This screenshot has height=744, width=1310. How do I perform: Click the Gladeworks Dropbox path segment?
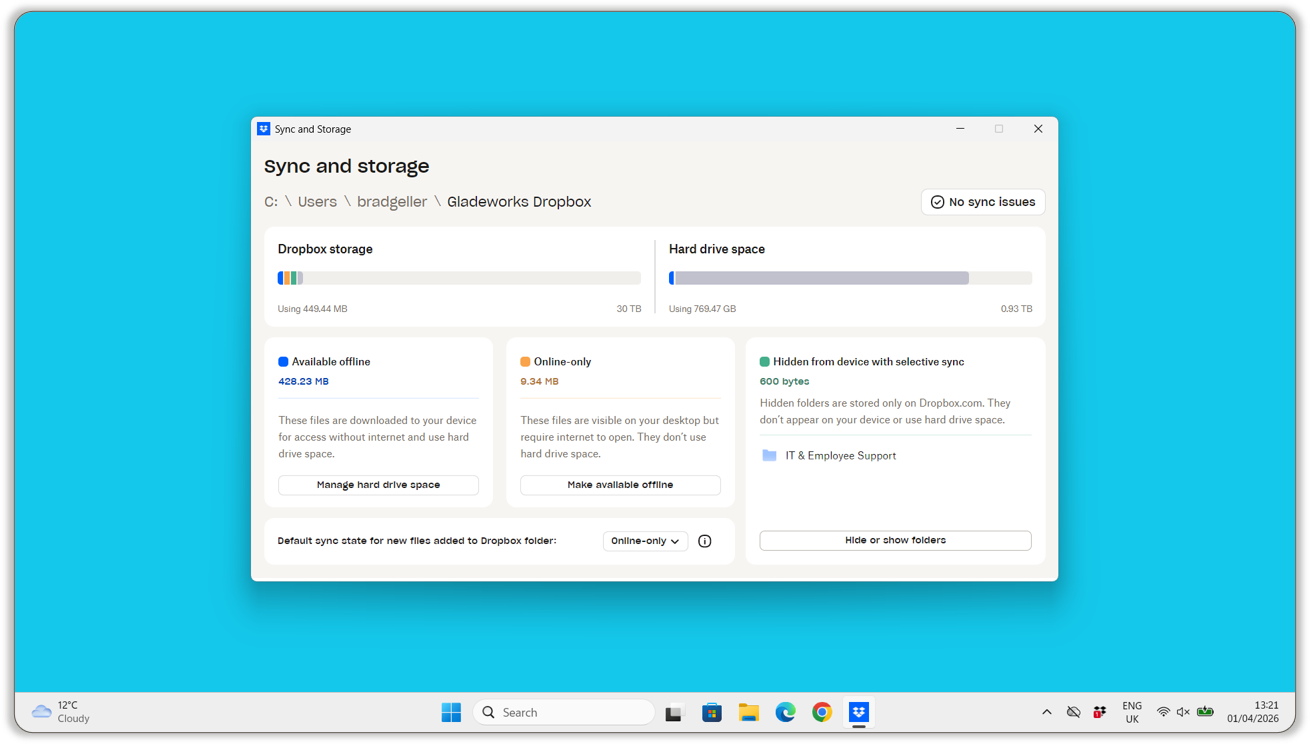pos(519,202)
